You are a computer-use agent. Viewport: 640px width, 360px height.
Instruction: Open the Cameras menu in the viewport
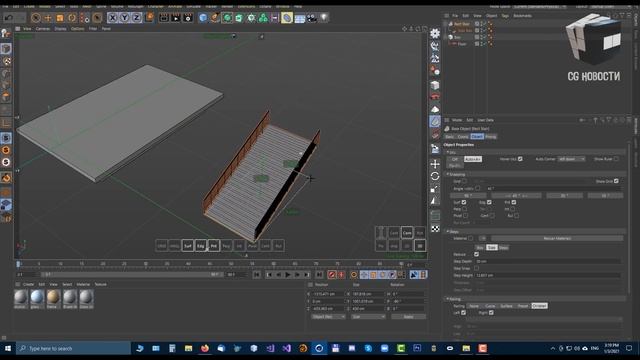tap(43, 29)
